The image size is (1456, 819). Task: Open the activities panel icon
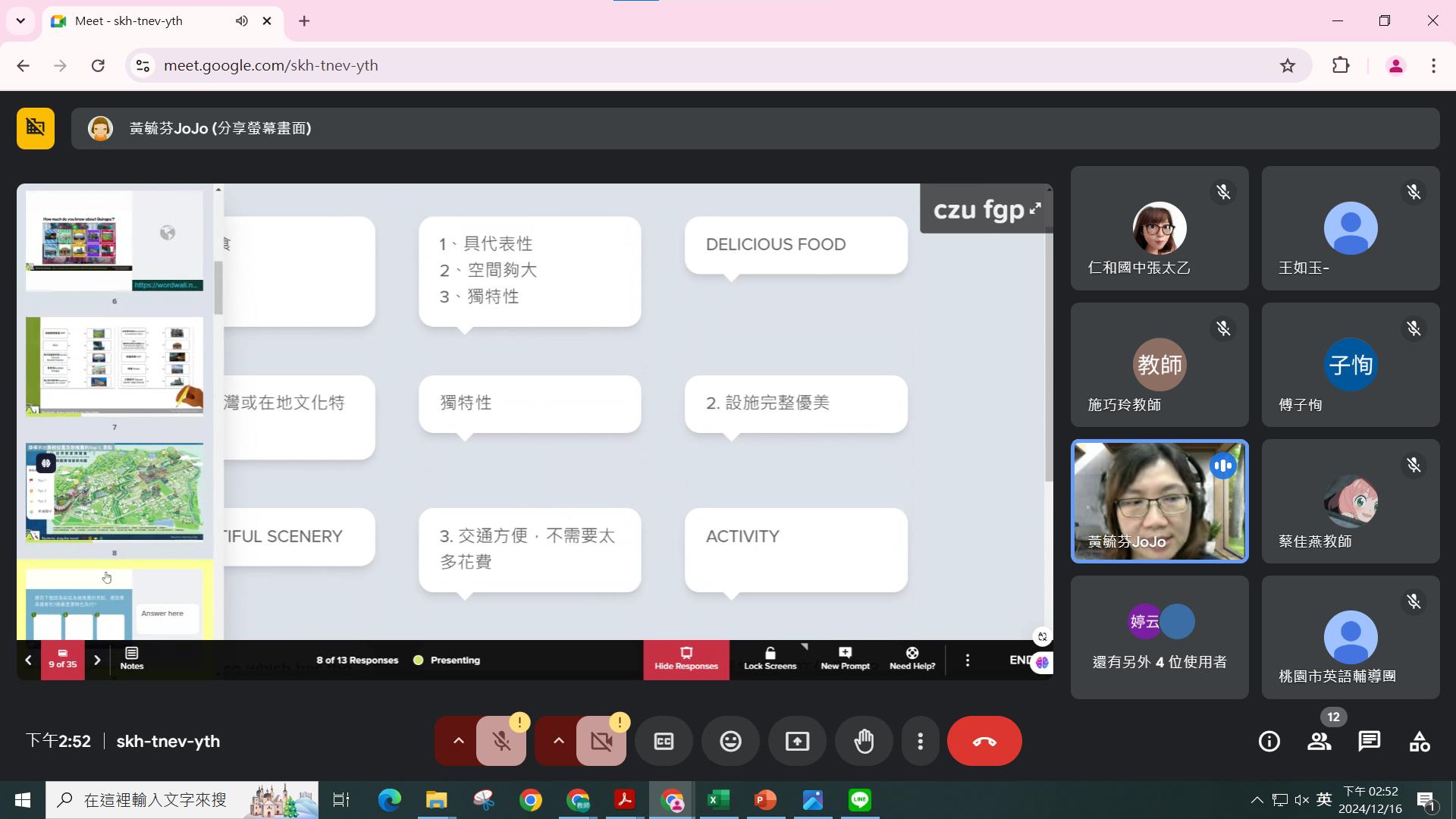pyautogui.click(x=1419, y=741)
